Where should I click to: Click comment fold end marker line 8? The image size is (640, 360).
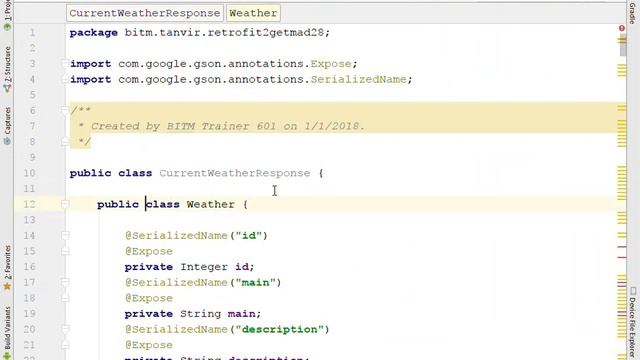point(65,142)
